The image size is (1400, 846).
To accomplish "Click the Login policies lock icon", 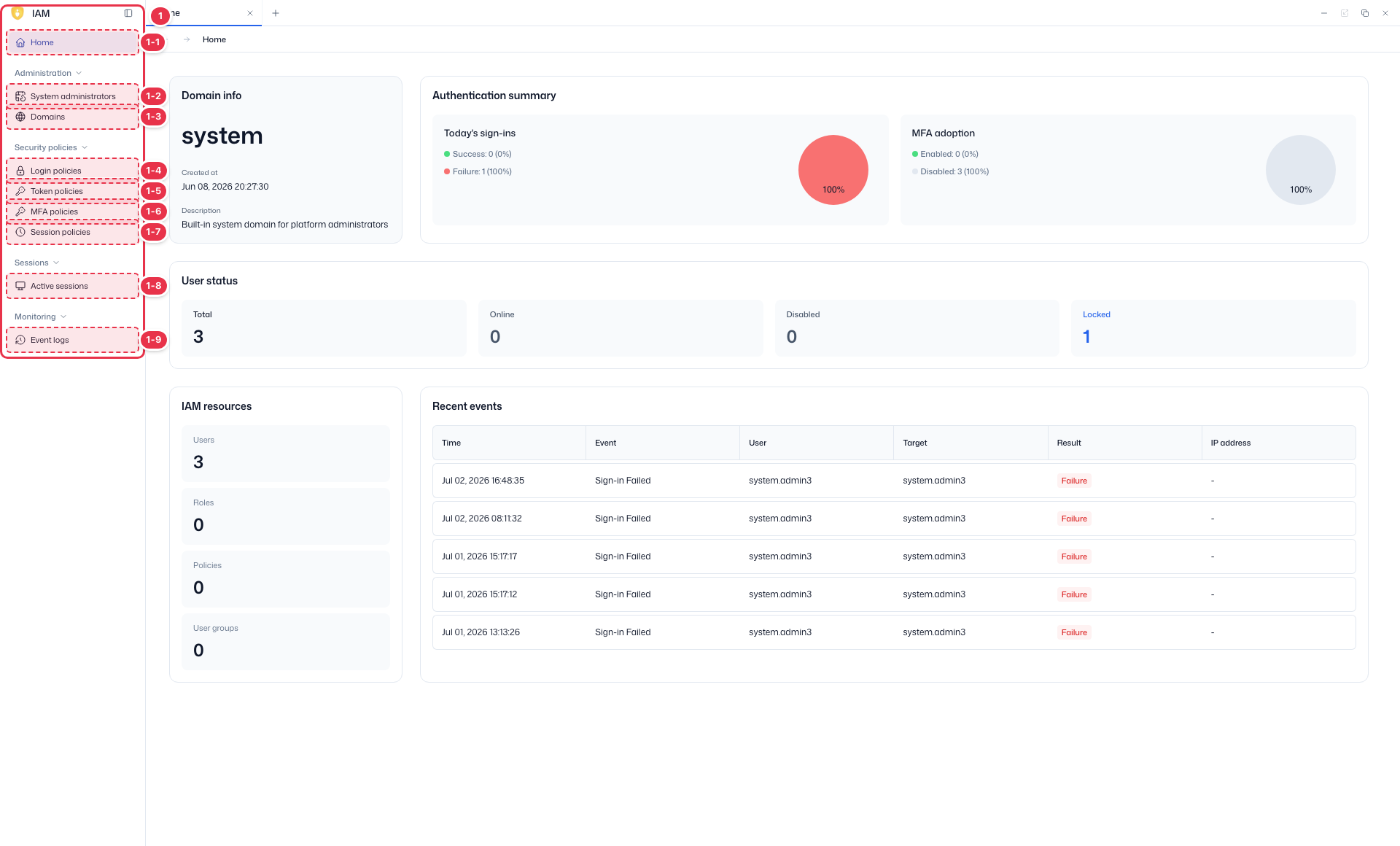I will click(20, 171).
